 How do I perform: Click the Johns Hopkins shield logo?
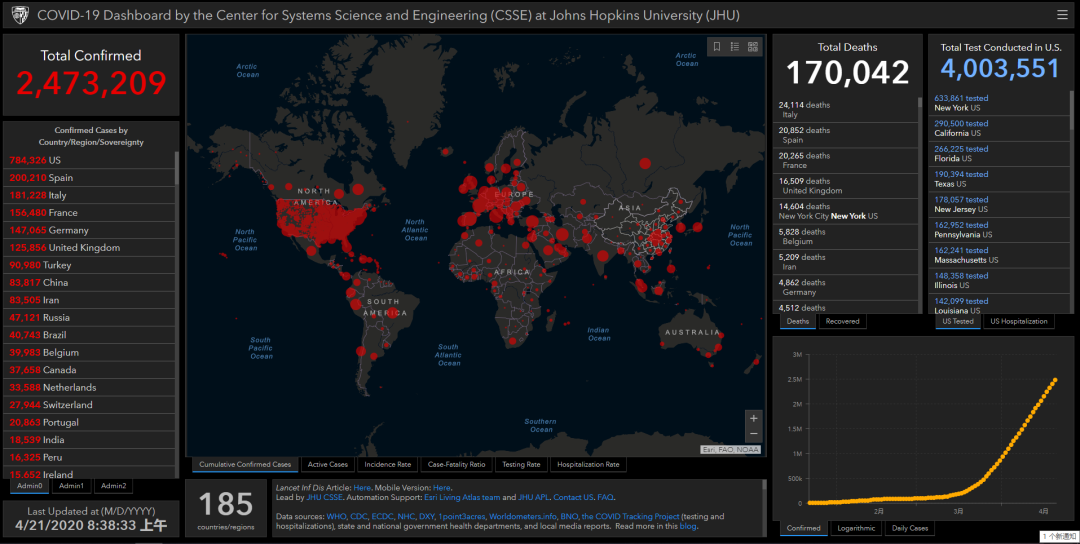[20, 14]
